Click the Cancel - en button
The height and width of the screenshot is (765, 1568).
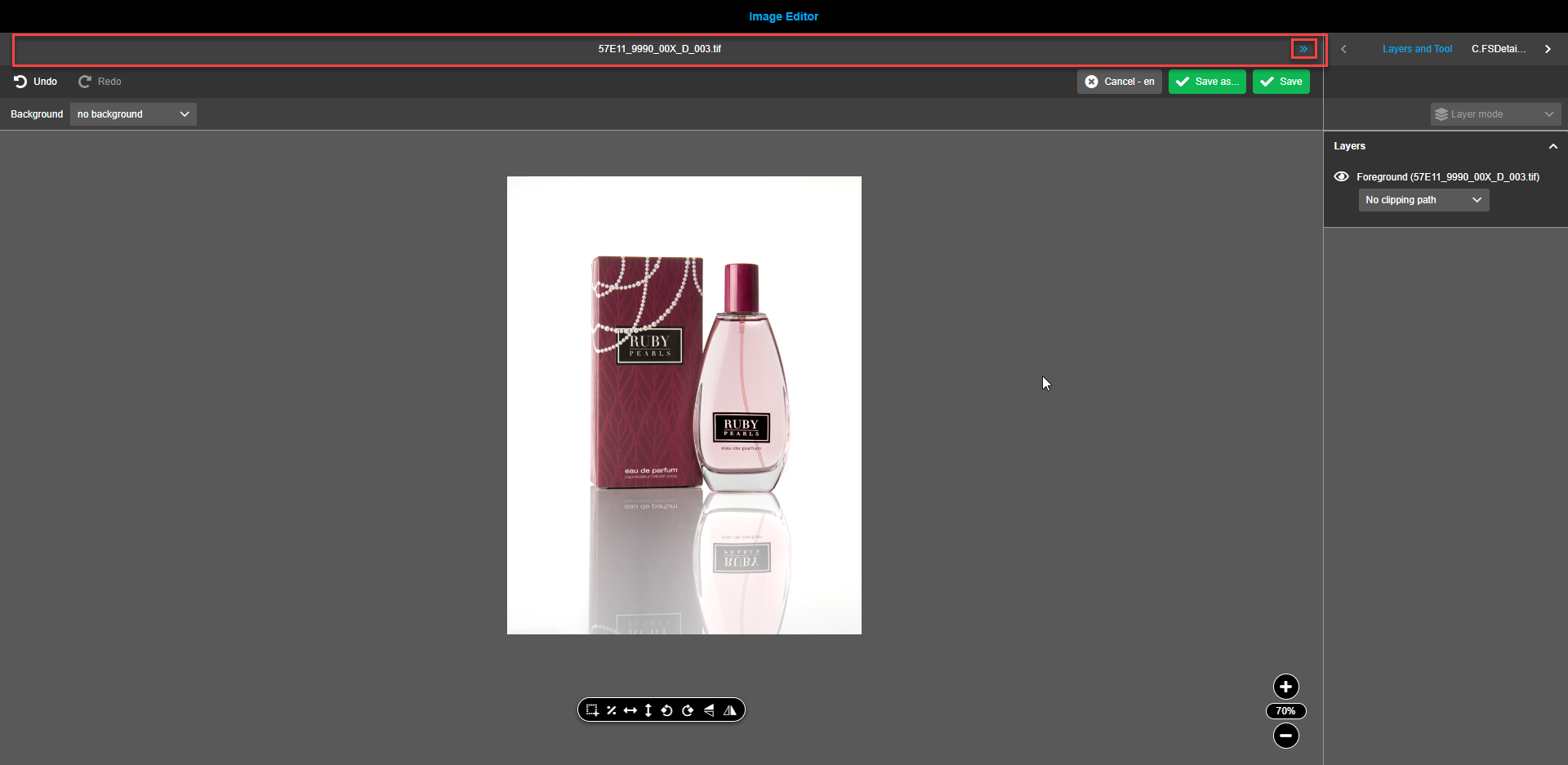pyautogui.click(x=1119, y=82)
